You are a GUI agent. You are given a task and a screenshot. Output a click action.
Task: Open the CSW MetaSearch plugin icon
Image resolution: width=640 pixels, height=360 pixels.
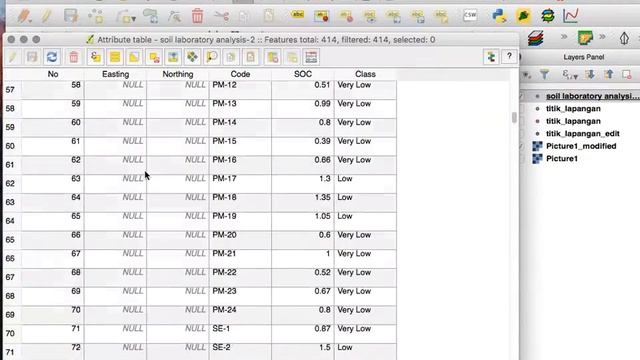pyautogui.click(x=470, y=15)
